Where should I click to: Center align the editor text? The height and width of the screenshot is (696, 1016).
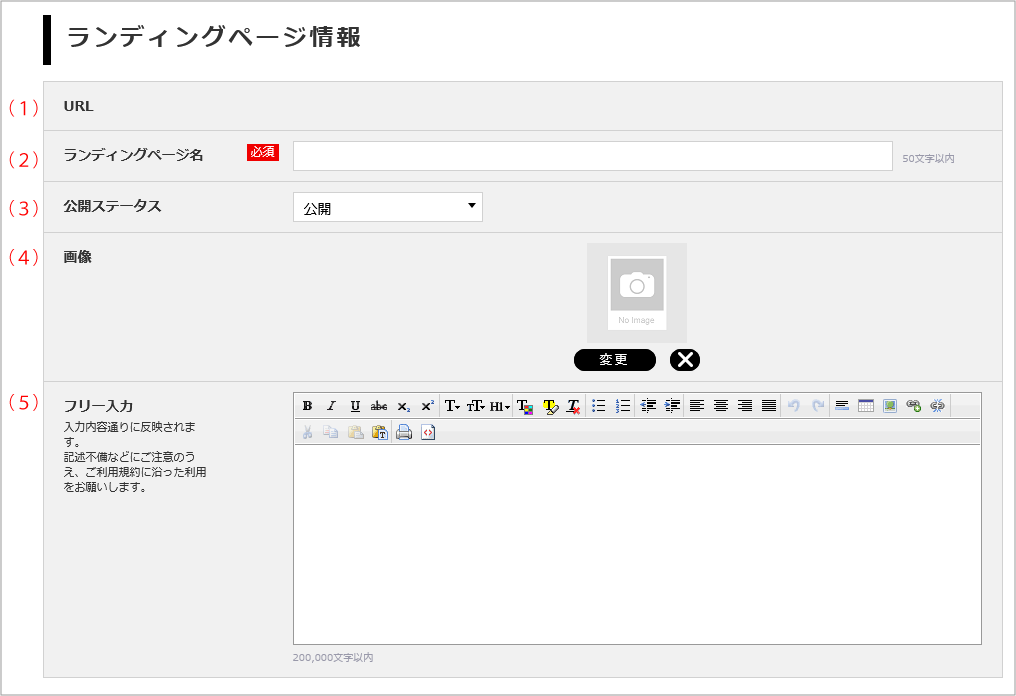click(720, 405)
